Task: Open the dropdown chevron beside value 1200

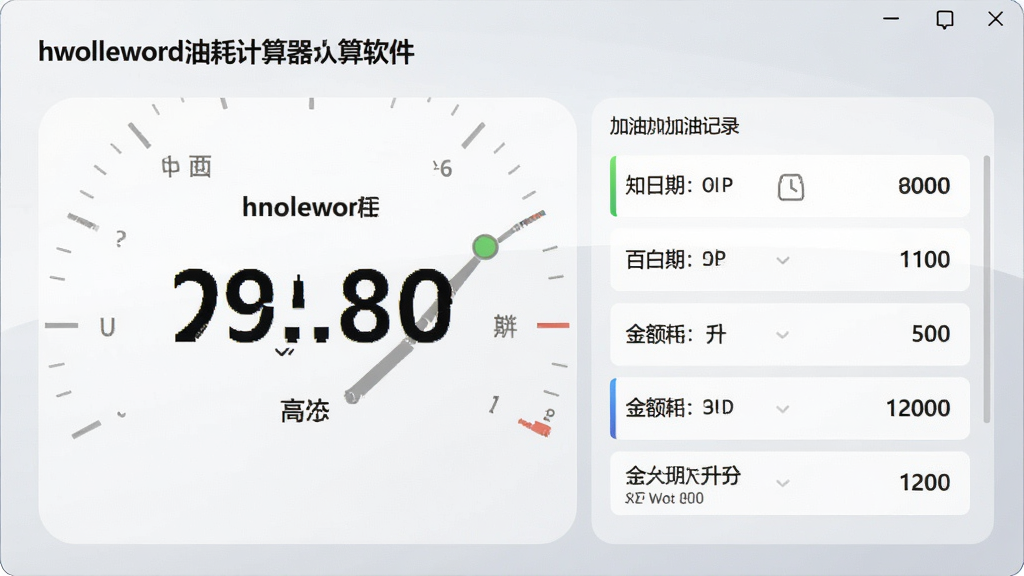Action: (782, 483)
